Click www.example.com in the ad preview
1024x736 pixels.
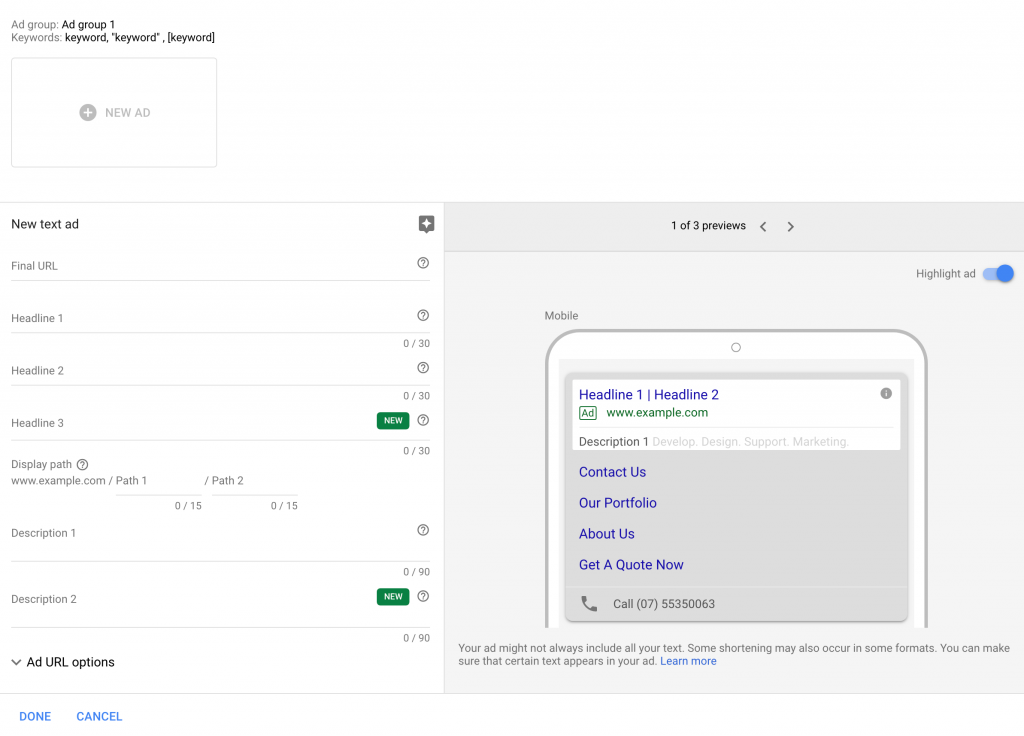[657, 413]
